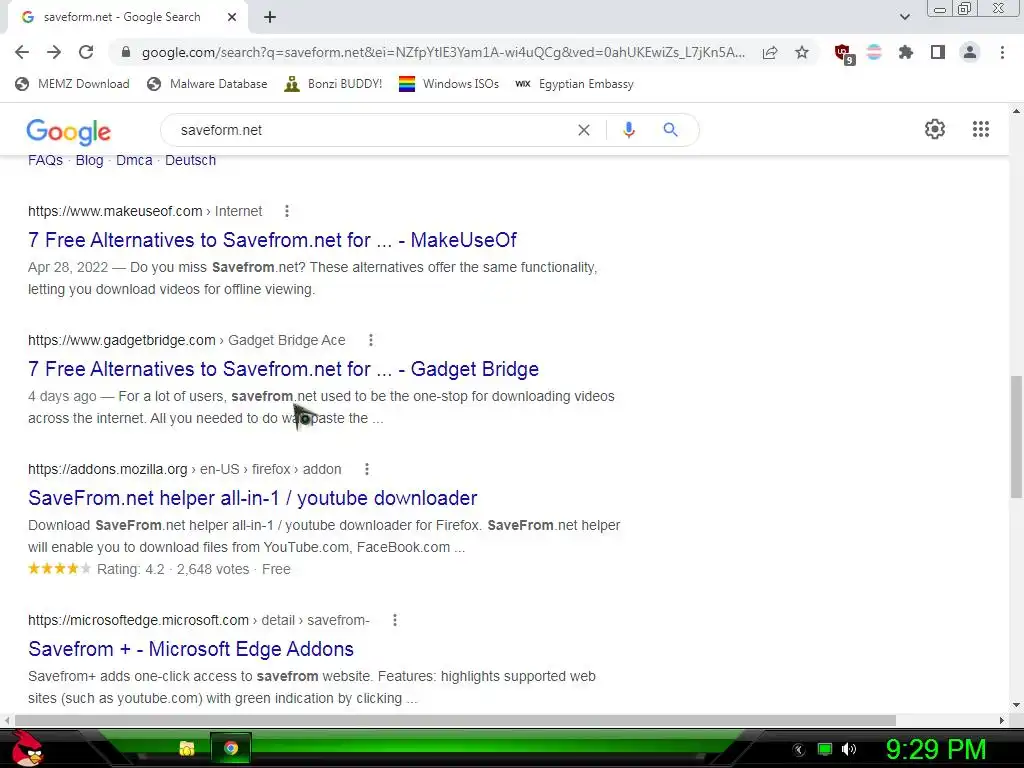Open more options for gadgetbridge.com result

[x=370, y=340]
